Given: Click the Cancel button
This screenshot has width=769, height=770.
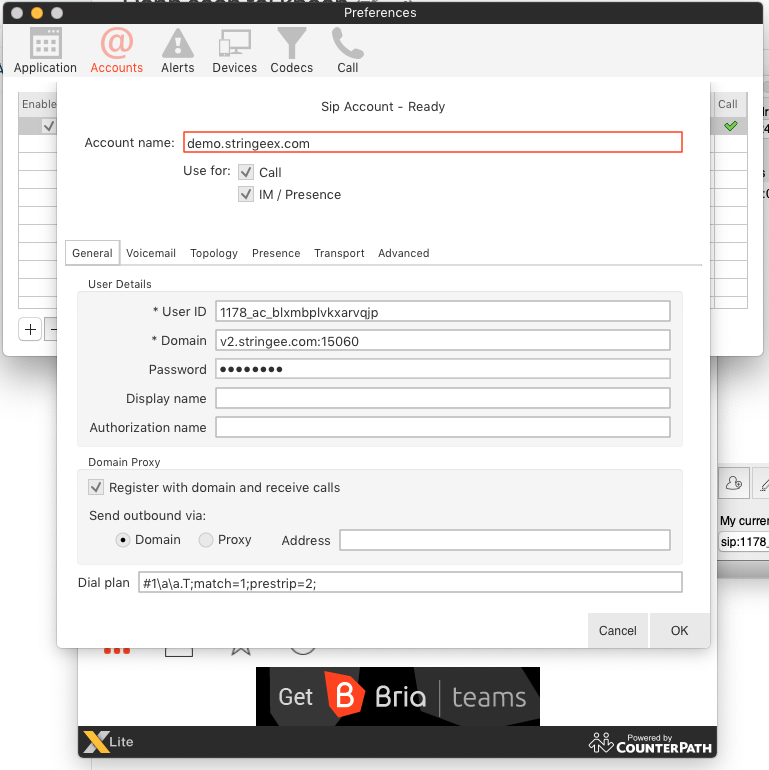Looking at the screenshot, I should coord(618,631).
